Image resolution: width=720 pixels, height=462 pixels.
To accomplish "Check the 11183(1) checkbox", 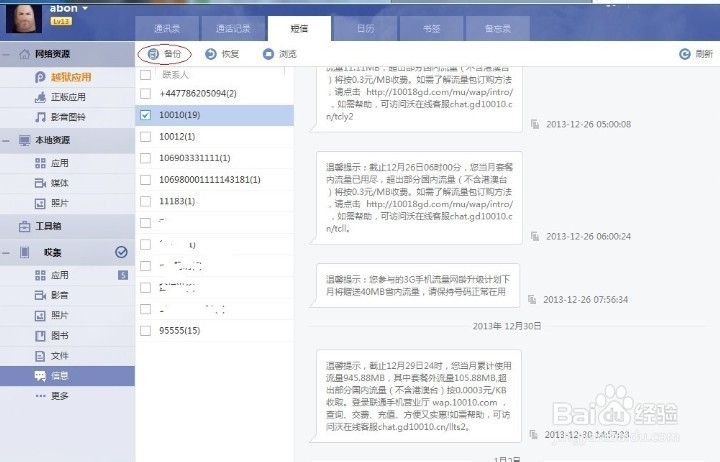I will (146, 202).
